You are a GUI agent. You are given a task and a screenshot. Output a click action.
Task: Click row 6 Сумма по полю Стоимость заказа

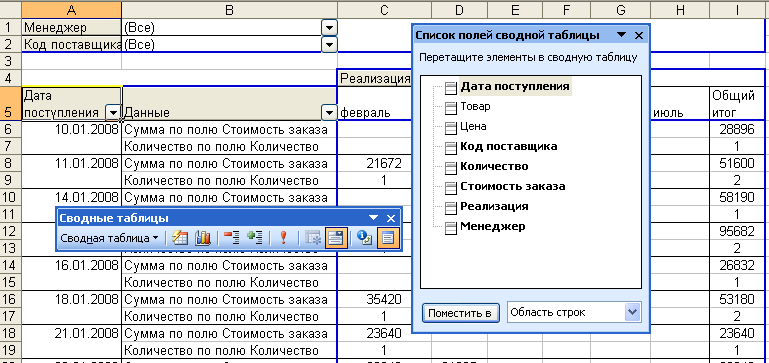click(x=230, y=130)
